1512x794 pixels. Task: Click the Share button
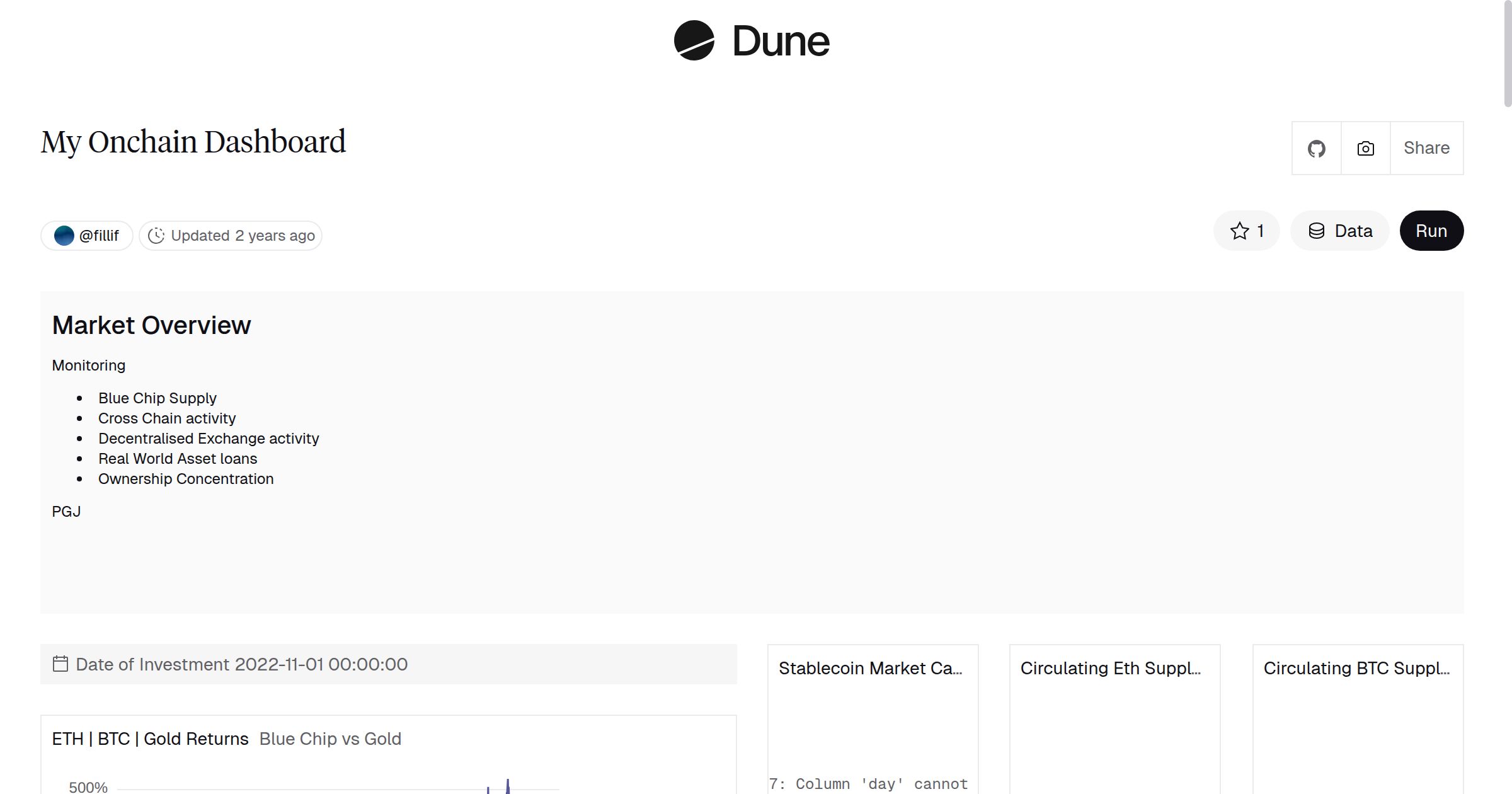point(1426,147)
